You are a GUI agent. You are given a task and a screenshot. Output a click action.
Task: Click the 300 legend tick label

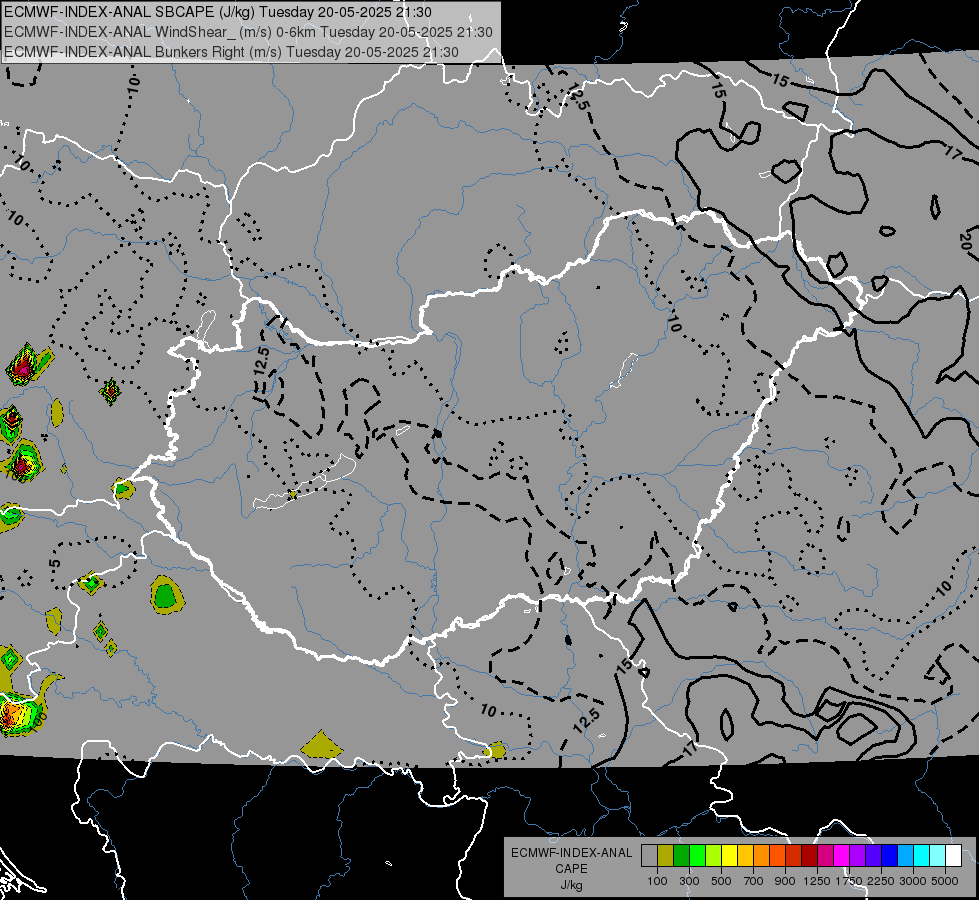click(x=689, y=881)
